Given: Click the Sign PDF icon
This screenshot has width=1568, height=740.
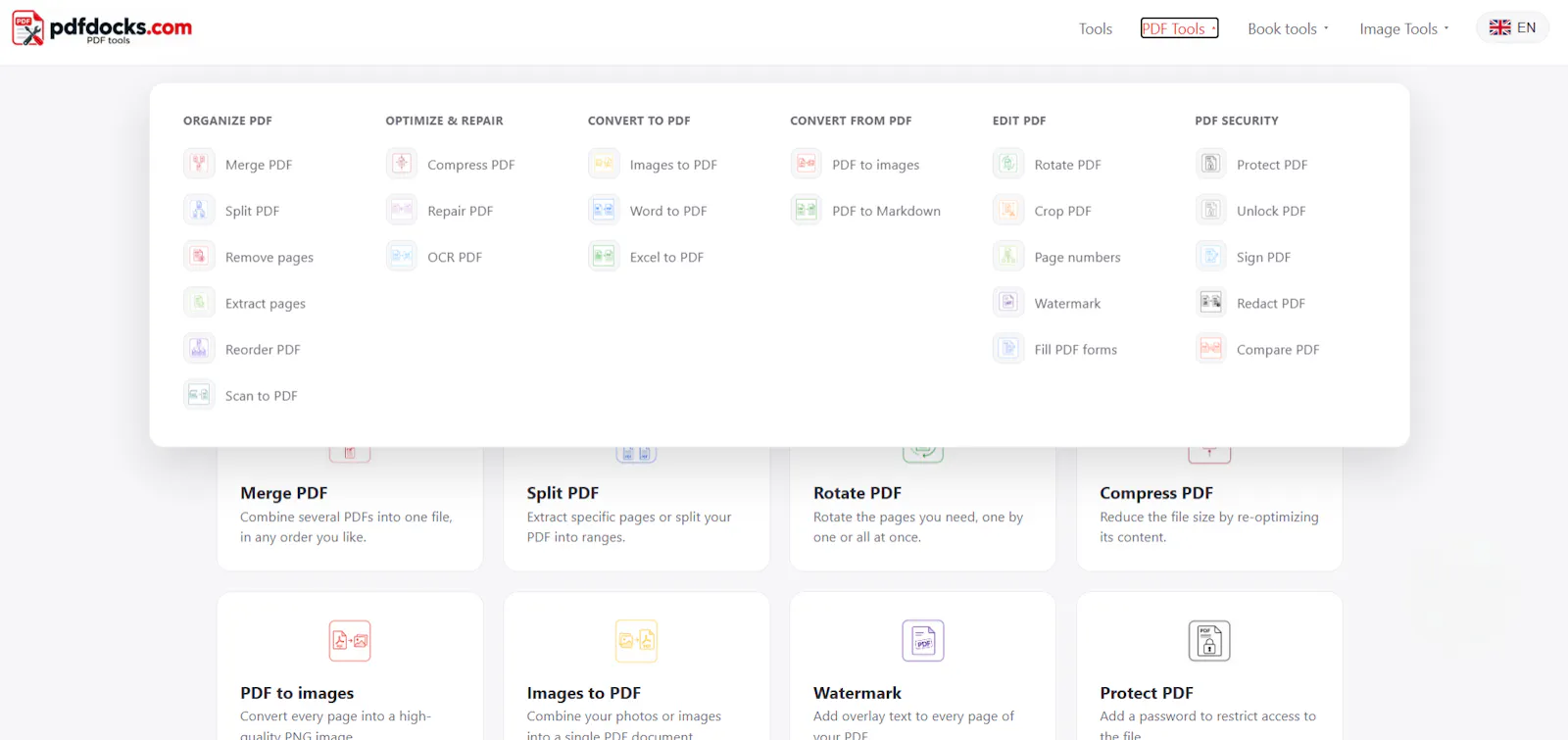Looking at the screenshot, I should click(1211, 256).
